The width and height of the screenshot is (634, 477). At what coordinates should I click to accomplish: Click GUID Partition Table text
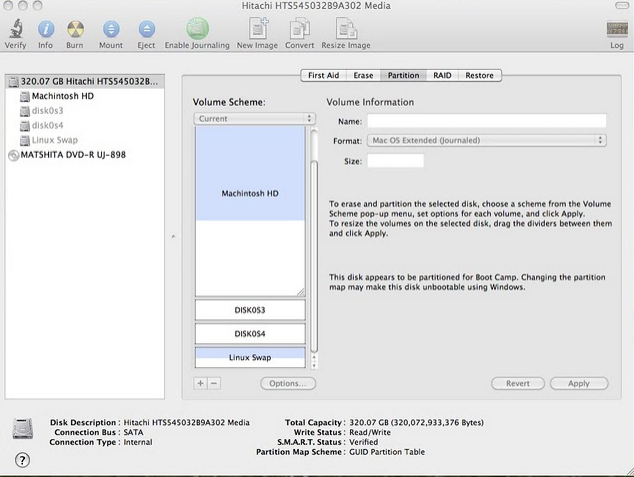click(x=387, y=452)
